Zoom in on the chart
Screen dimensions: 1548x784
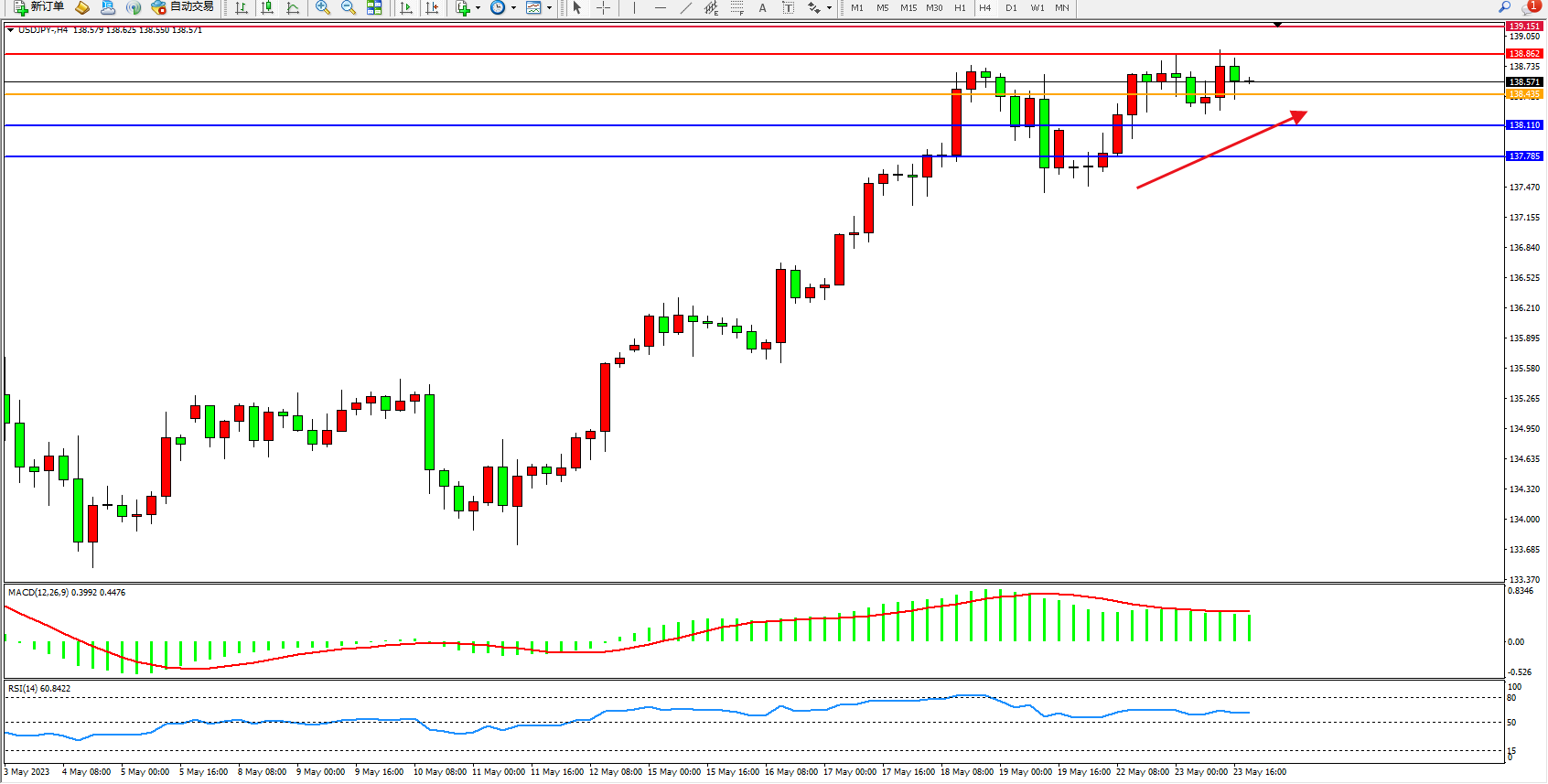323,7
